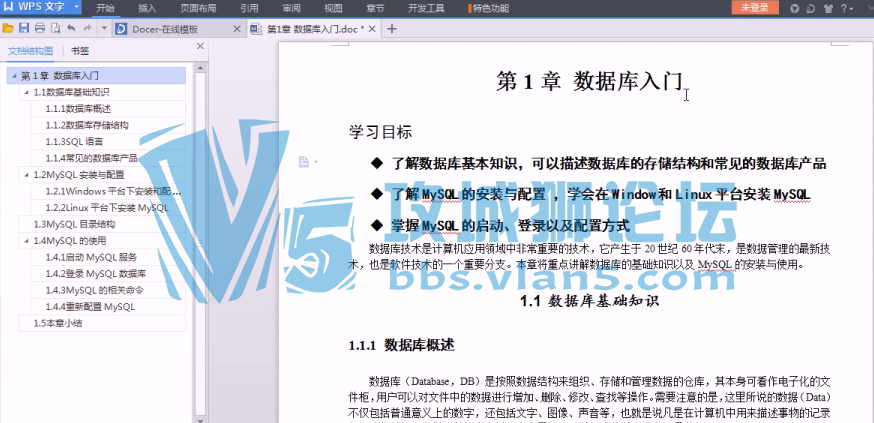Image resolution: width=874 pixels, height=423 pixels.
Task: Collapse the 第1章 数据库入门 tree node
Action: pyautogui.click(x=13, y=76)
